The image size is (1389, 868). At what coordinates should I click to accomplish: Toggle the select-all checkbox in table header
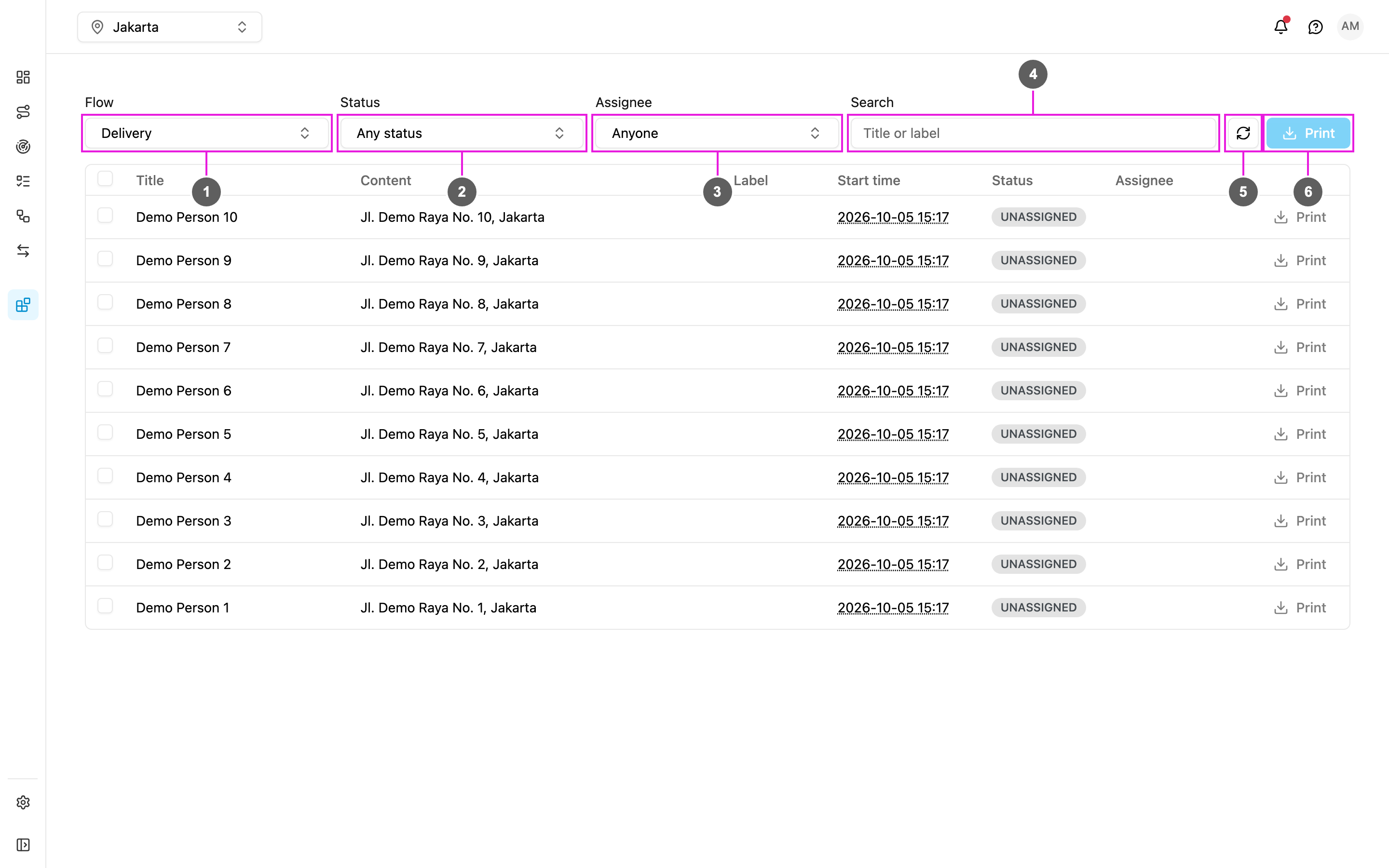coord(105,179)
